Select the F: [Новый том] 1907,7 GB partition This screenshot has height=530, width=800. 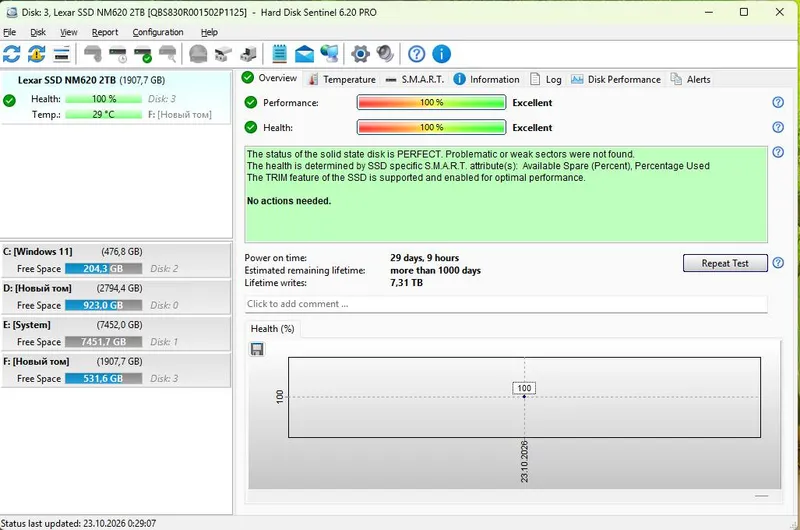[x=116, y=370]
